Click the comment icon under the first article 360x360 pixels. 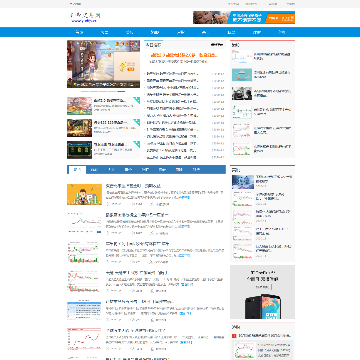point(132,204)
